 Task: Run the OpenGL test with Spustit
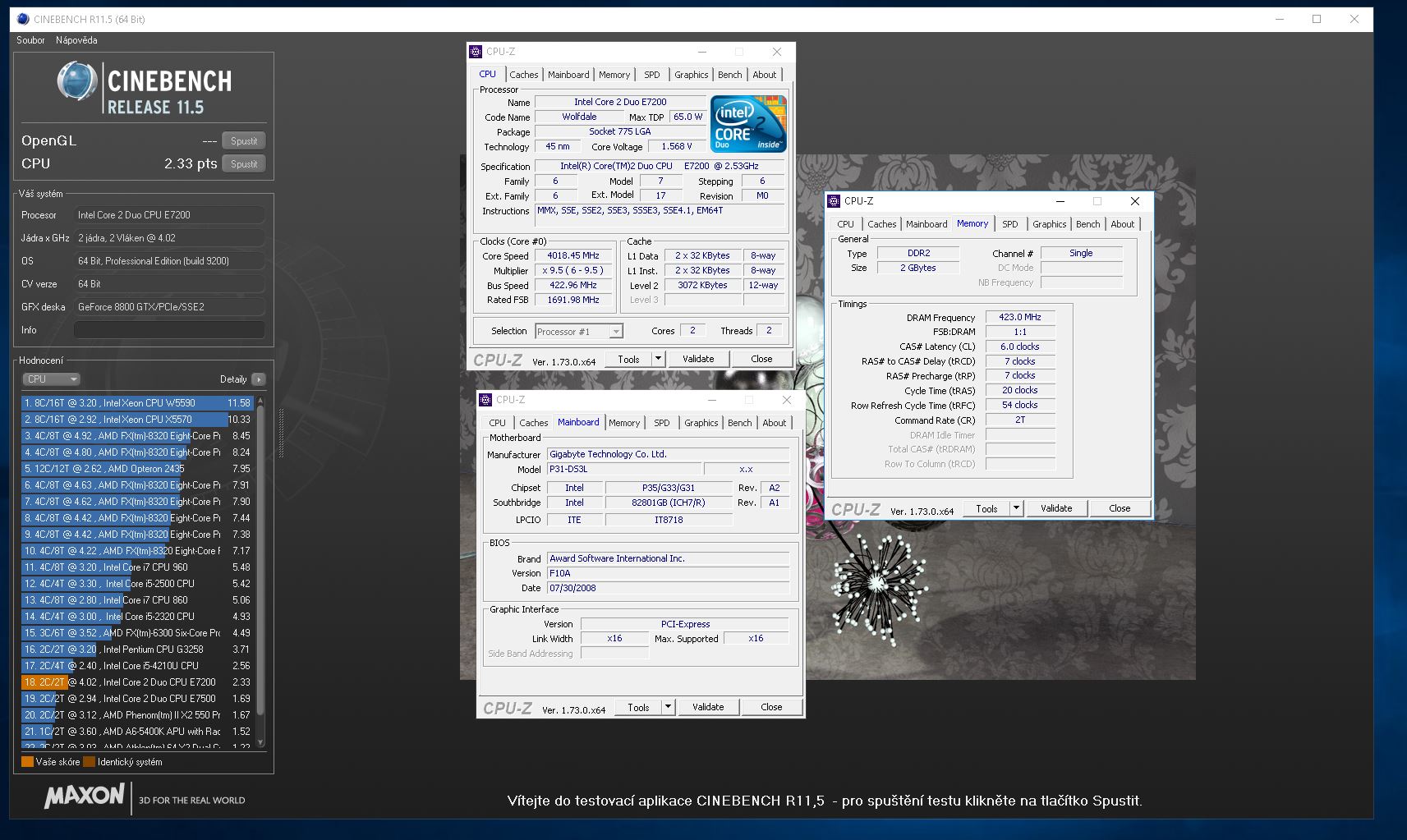(244, 141)
